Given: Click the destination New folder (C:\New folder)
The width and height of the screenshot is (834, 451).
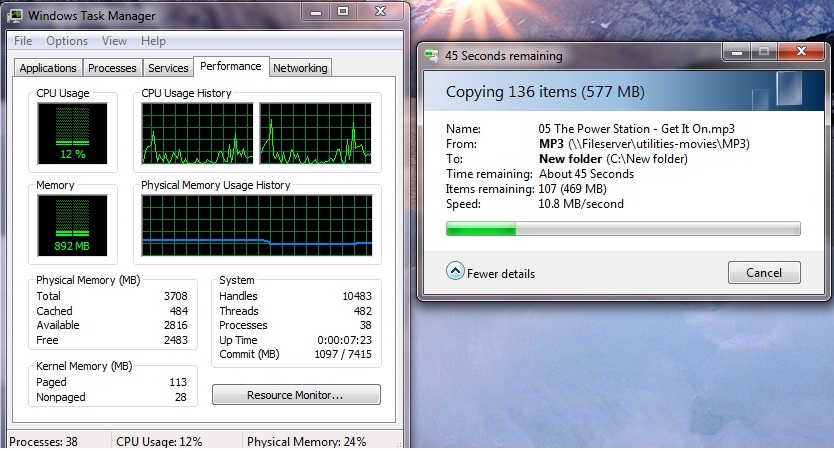Looking at the screenshot, I should pos(613,159).
